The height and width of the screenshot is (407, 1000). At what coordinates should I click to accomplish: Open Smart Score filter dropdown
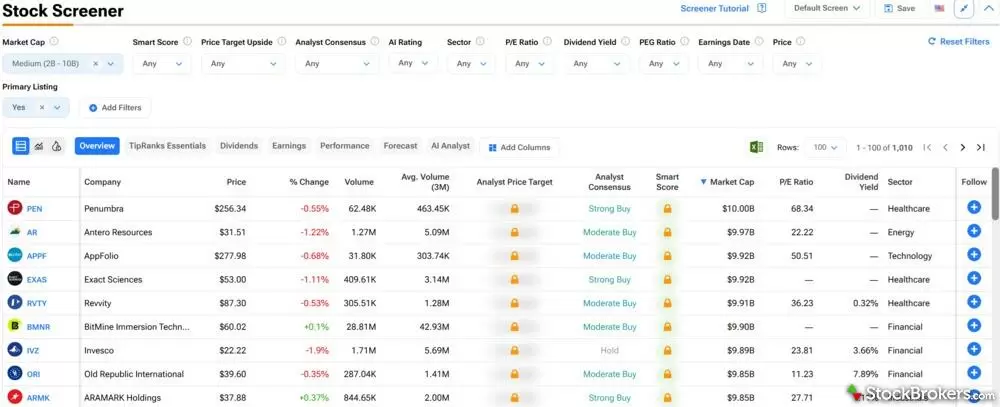tap(162, 64)
